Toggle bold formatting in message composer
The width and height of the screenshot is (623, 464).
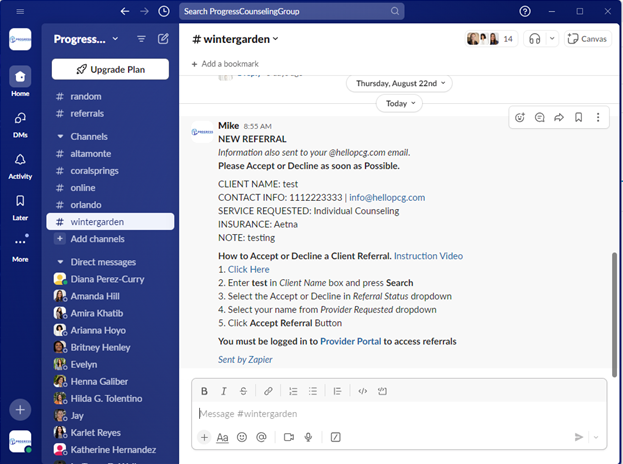(x=205, y=391)
